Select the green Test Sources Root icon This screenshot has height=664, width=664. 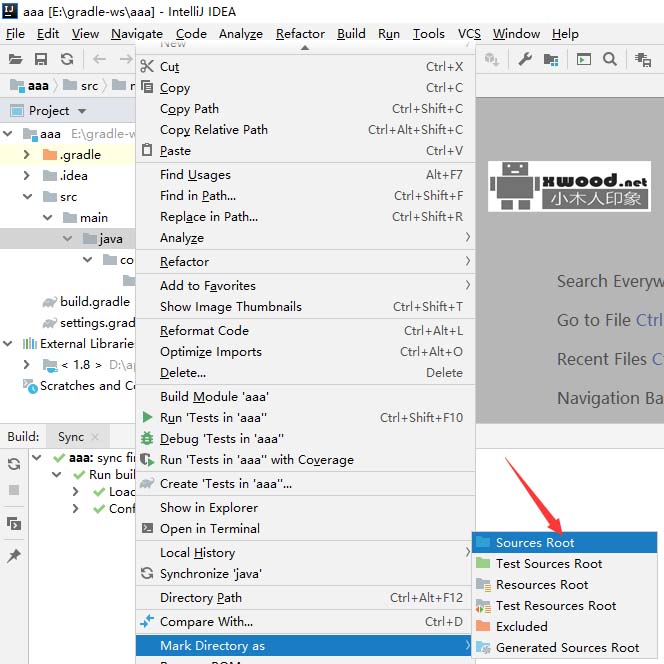coord(483,563)
